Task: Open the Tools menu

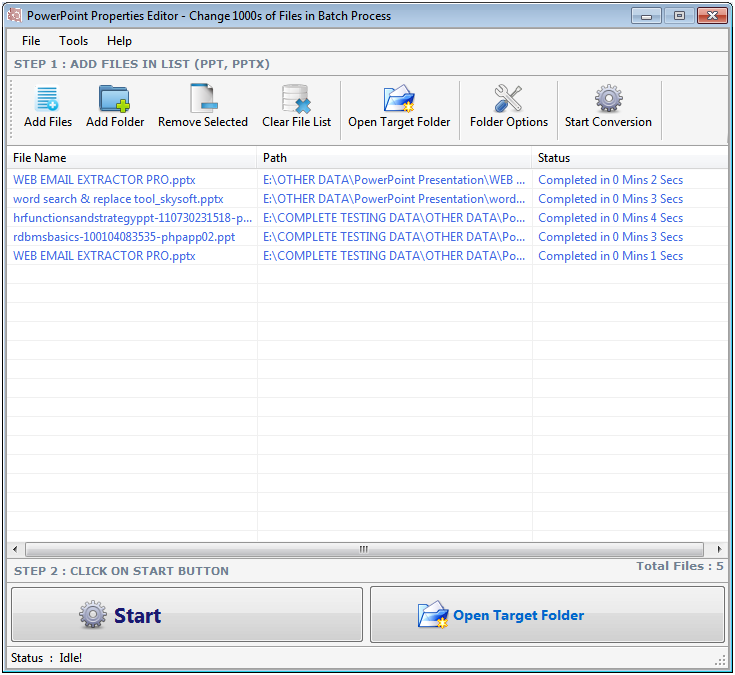Action: pyautogui.click(x=73, y=41)
